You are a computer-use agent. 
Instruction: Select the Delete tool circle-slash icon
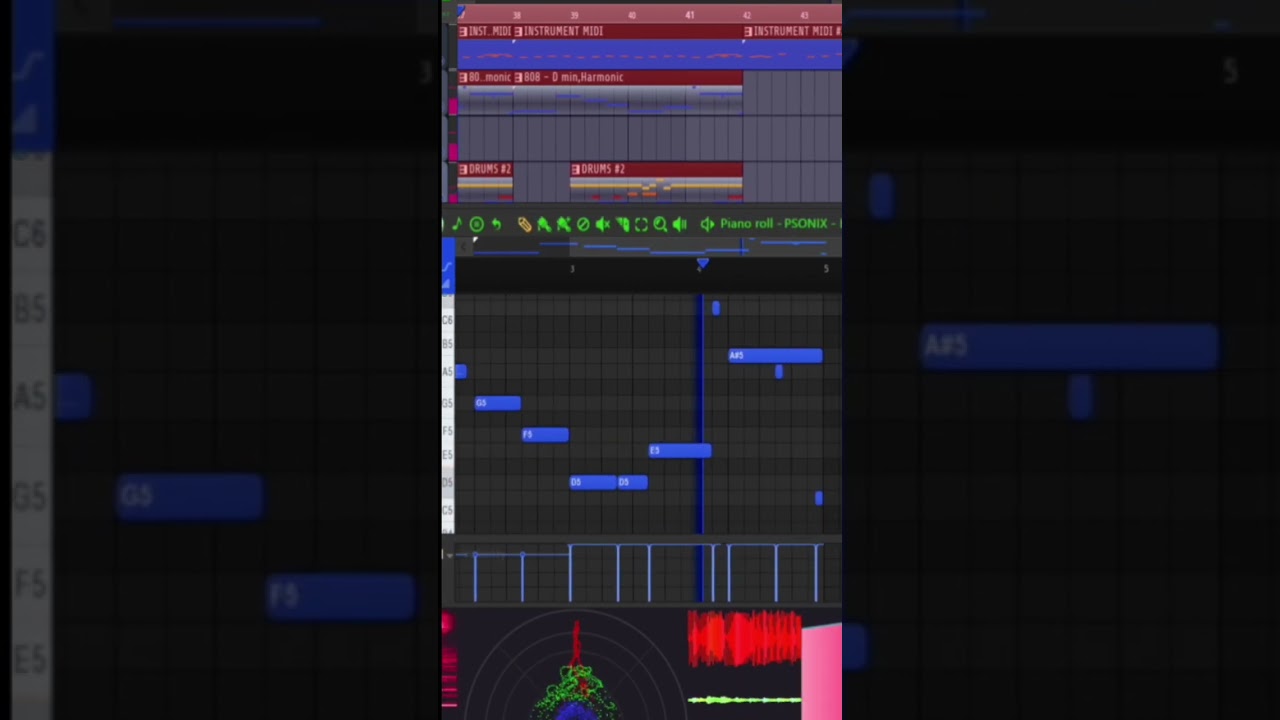[583, 224]
